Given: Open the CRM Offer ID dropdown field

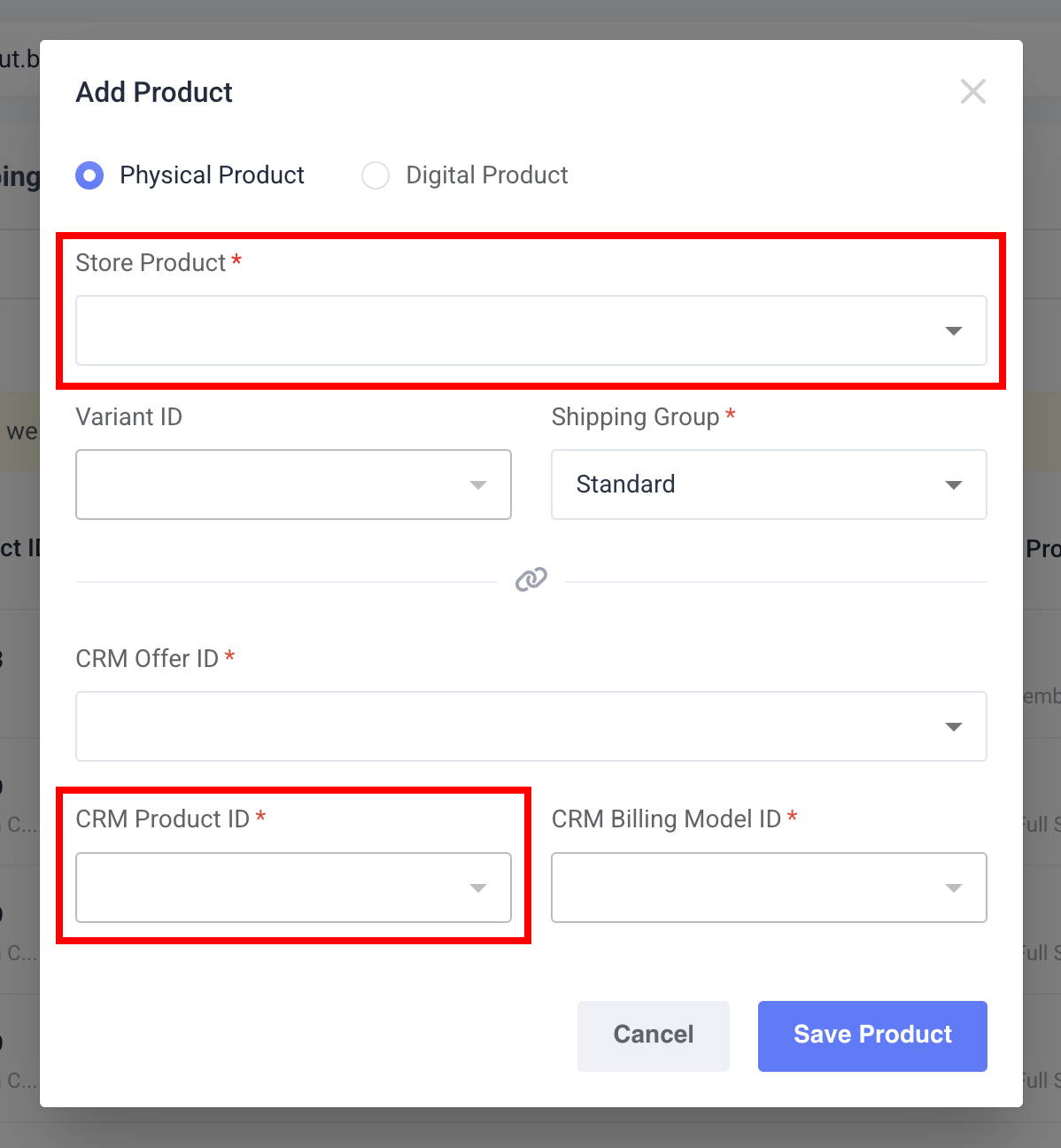Looking at the screenshot, I should point(531,726).
